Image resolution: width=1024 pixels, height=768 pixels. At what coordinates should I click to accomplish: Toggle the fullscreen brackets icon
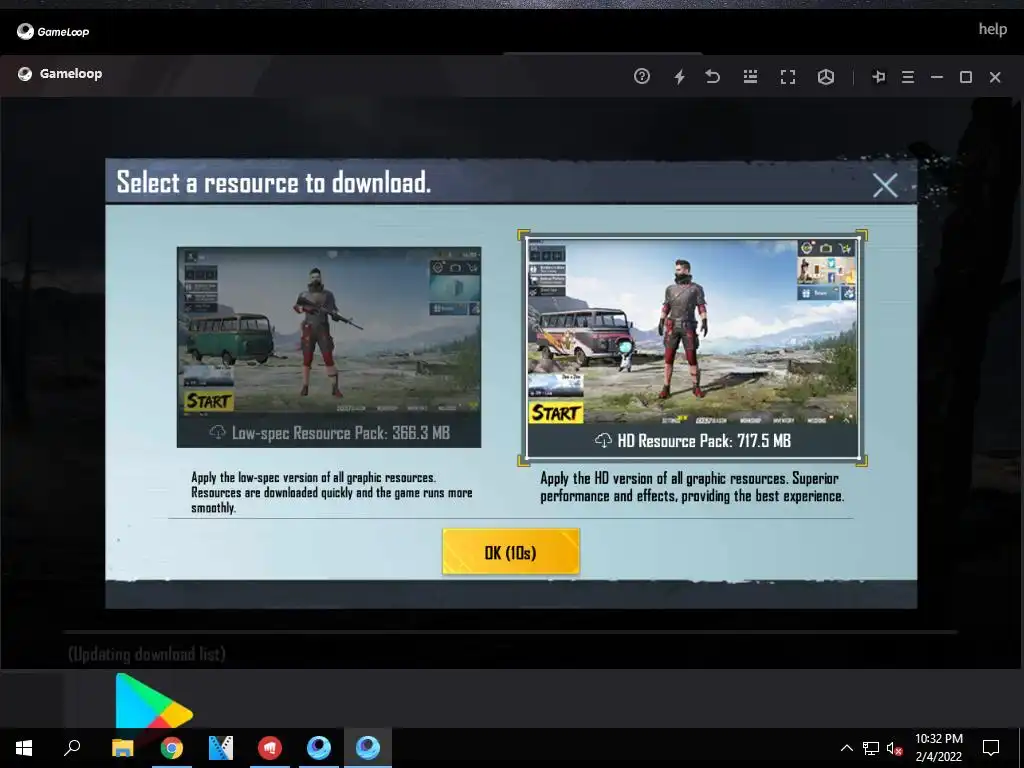(x=788, y=77)
